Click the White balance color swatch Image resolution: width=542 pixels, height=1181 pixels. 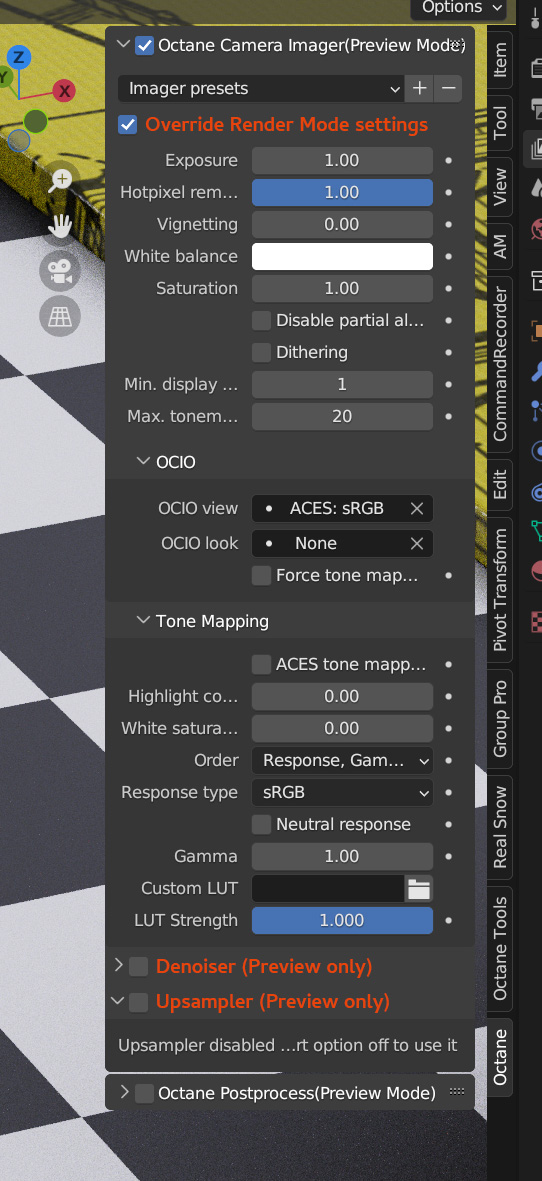click(x=343, y=257)
